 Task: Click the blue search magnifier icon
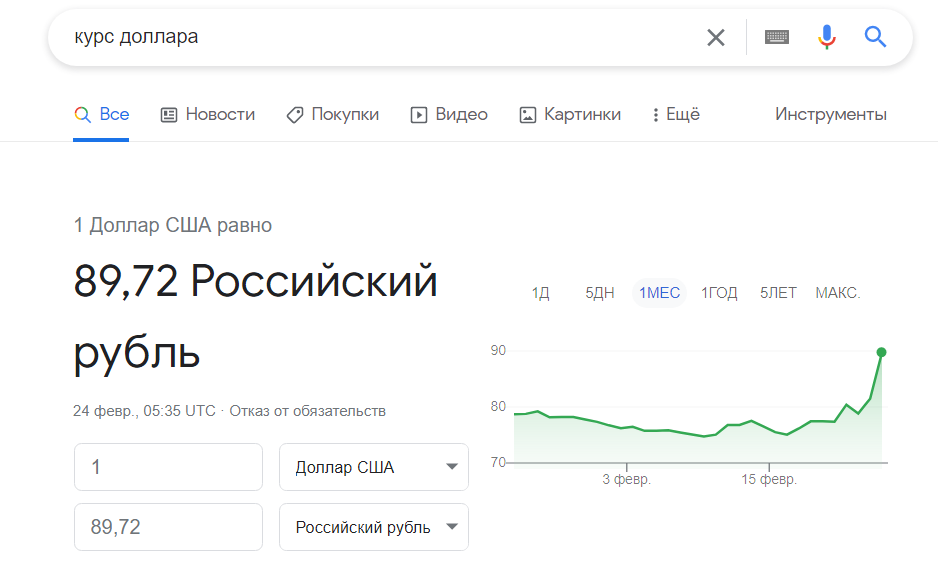coord(876,38)
